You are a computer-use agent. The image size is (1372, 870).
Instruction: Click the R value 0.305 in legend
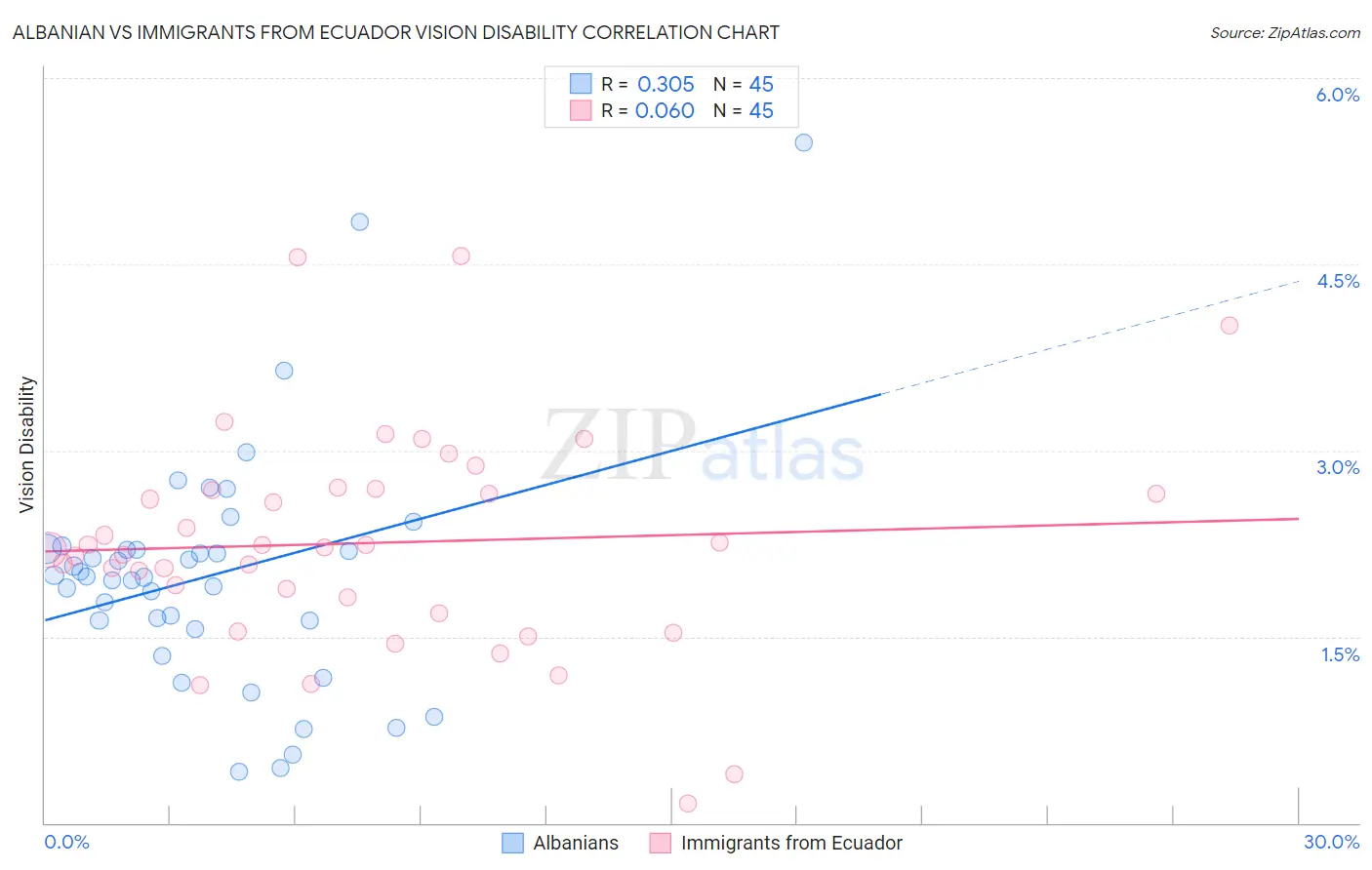point(666,84)
